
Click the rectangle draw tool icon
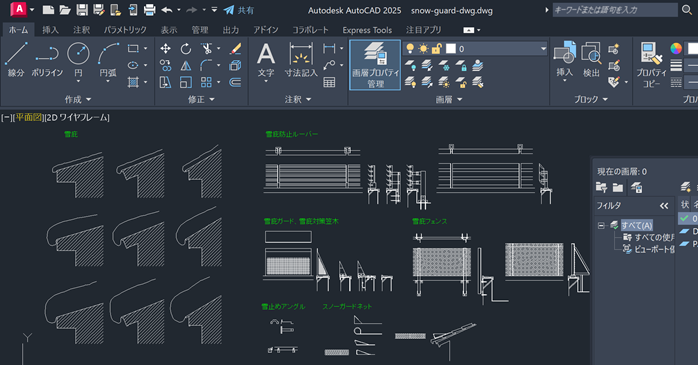coord(133,48)
